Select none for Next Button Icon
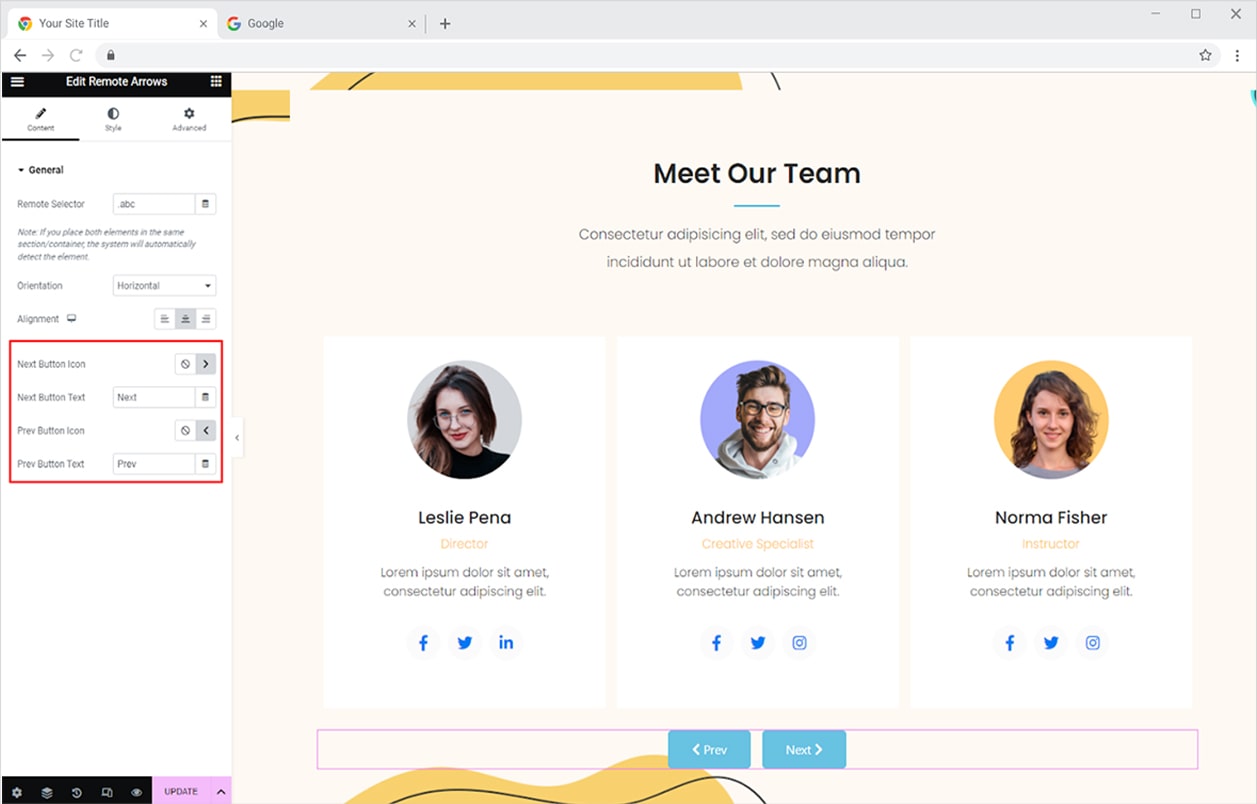This screenshot has width=1257, height=804. pyautogui.click(x=185, y=365)
